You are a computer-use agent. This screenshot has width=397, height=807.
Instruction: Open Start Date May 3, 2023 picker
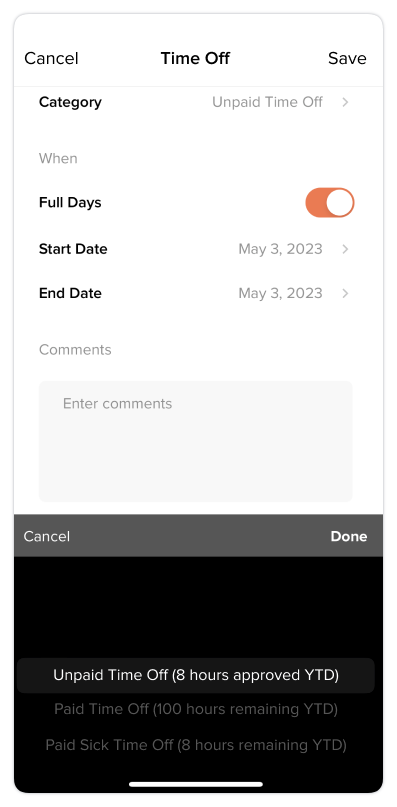280,249
